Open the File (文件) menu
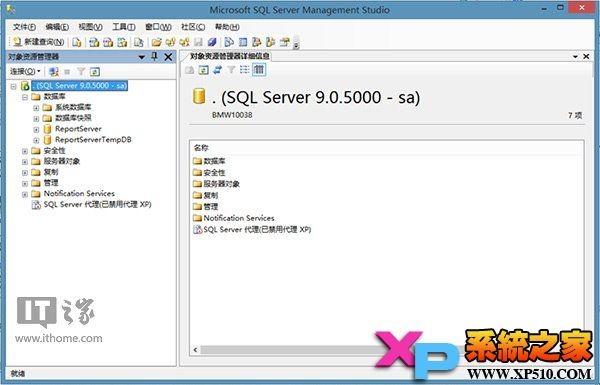 (x=24, y=27)
